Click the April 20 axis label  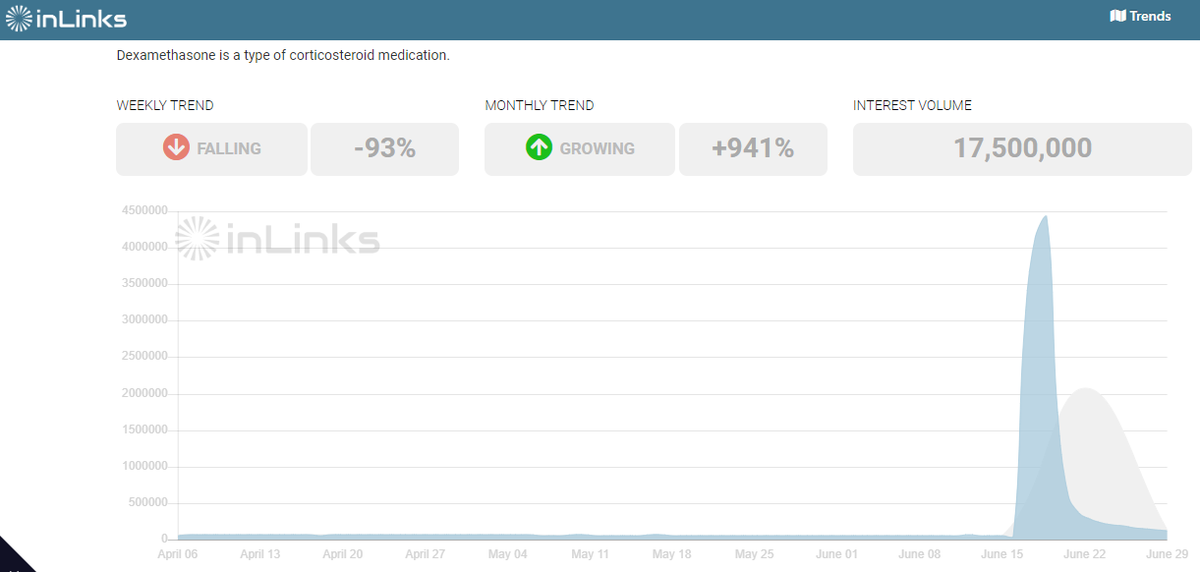343,553
